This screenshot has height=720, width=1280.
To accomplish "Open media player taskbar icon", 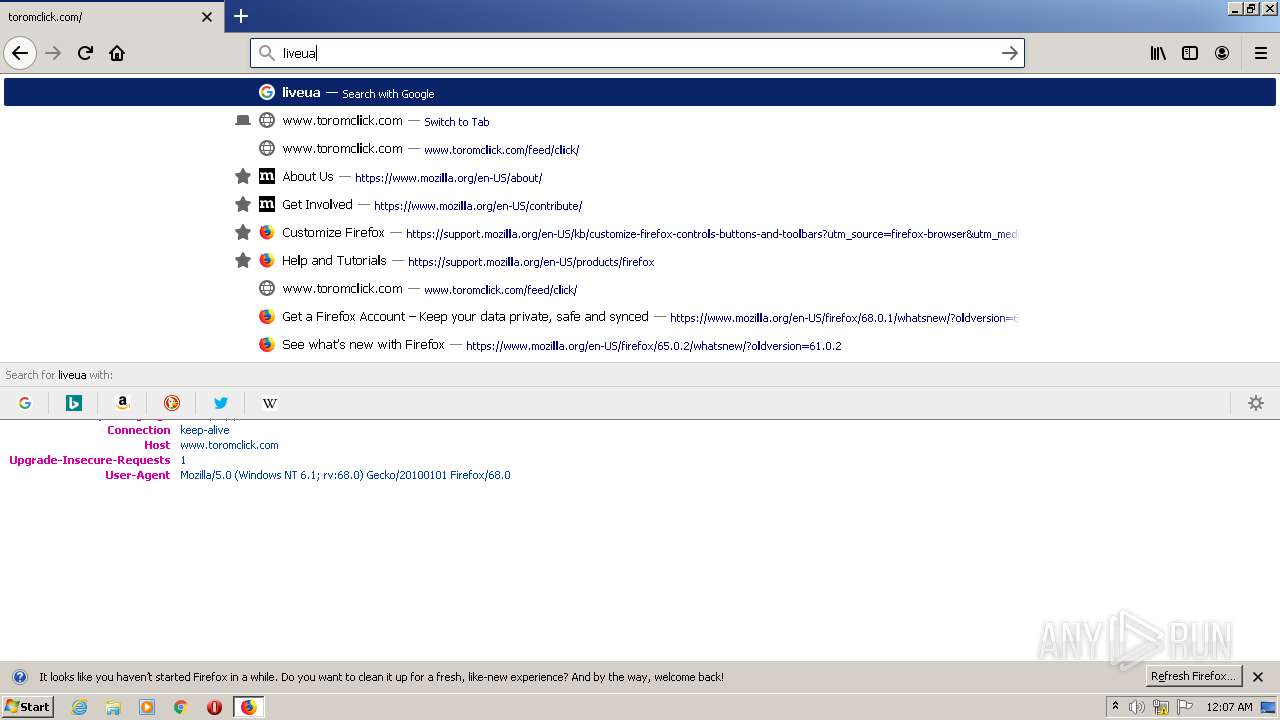I will pos(147,707).
